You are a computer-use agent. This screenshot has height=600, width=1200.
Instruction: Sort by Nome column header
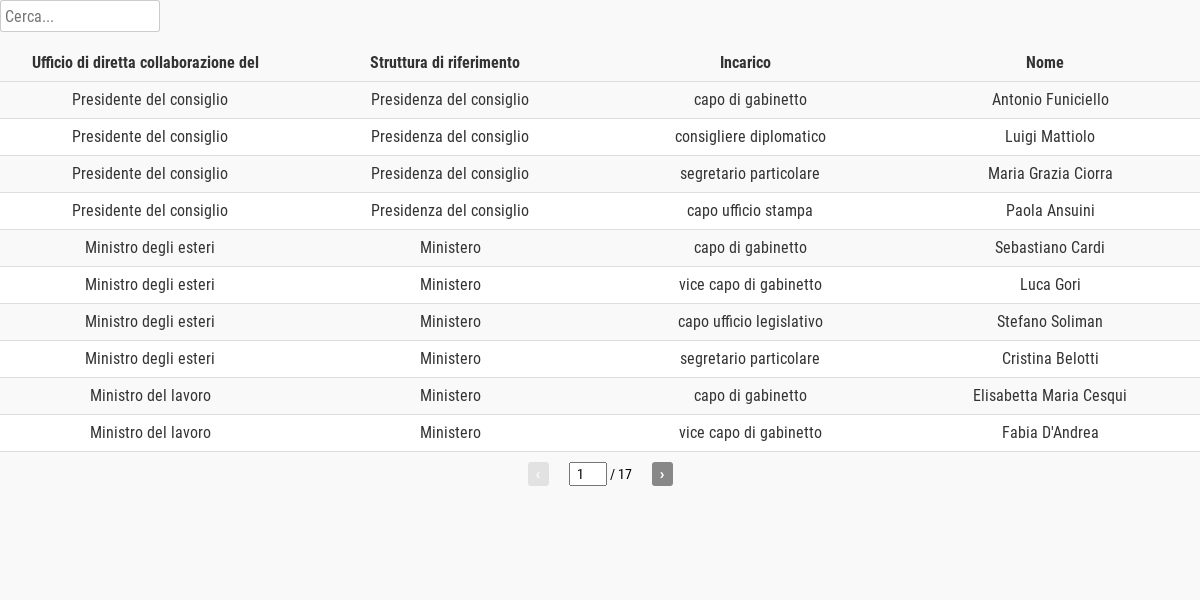[1045, 63]
